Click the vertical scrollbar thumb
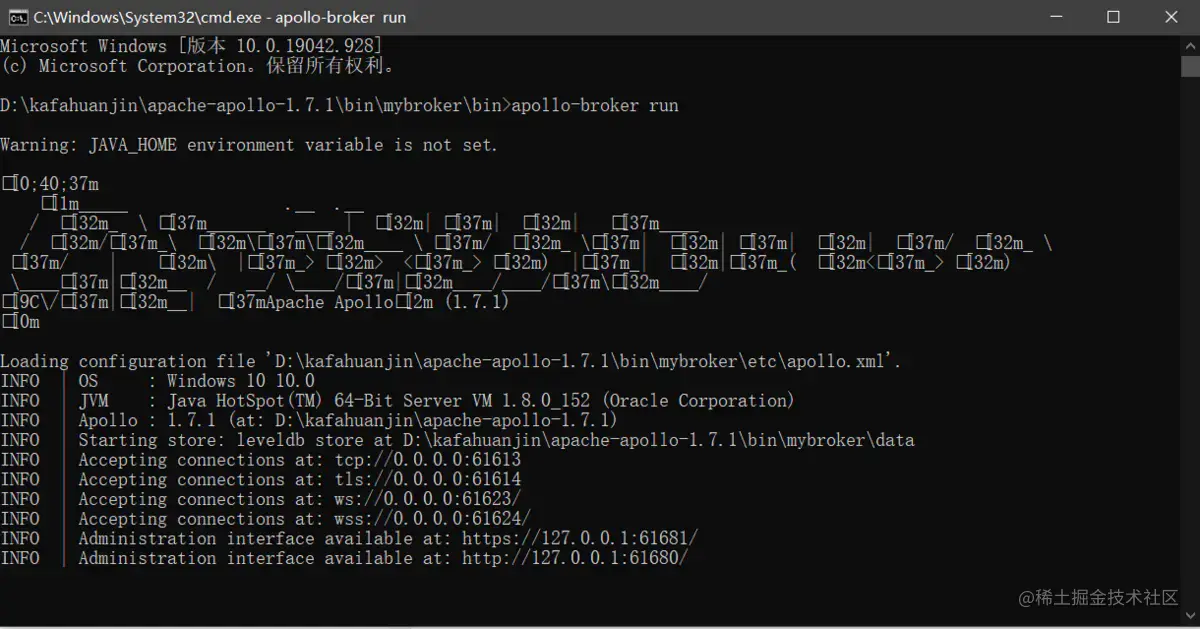 (1190, 68)
